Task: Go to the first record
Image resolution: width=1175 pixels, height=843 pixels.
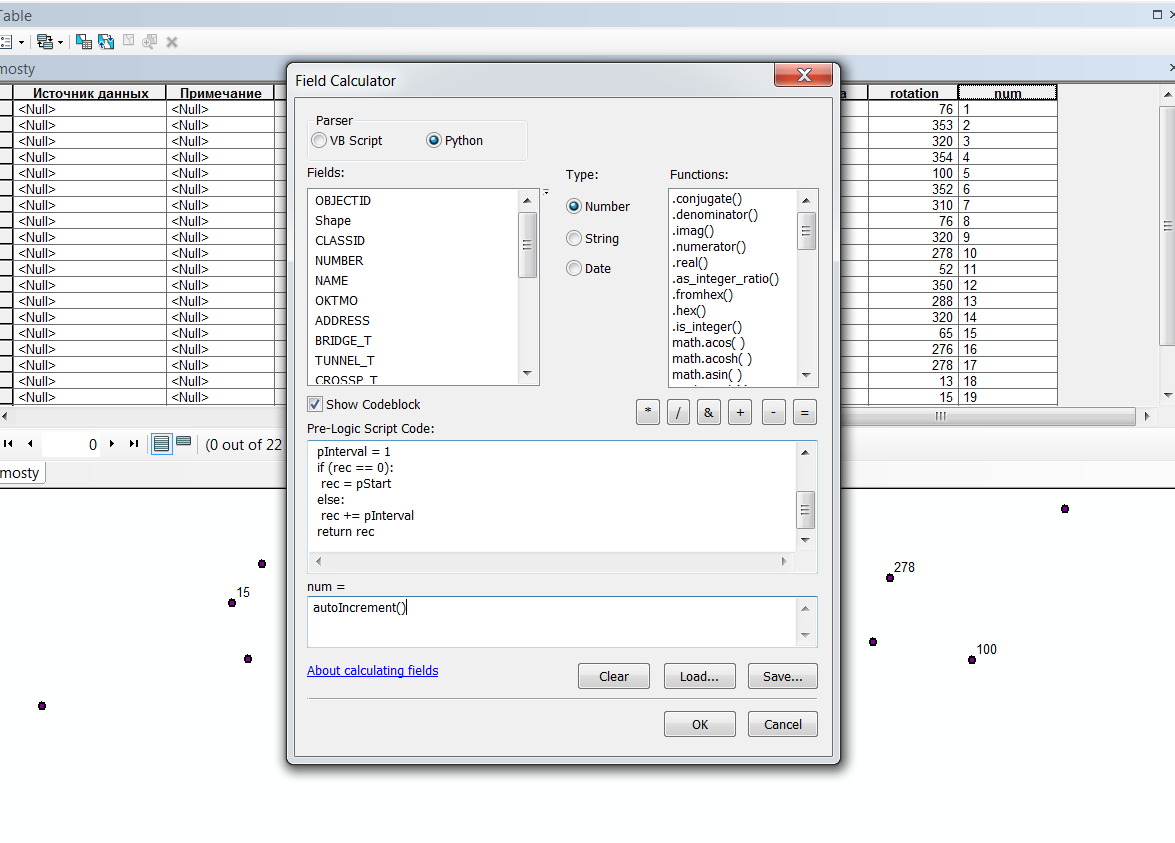Action: pos(8,444)
